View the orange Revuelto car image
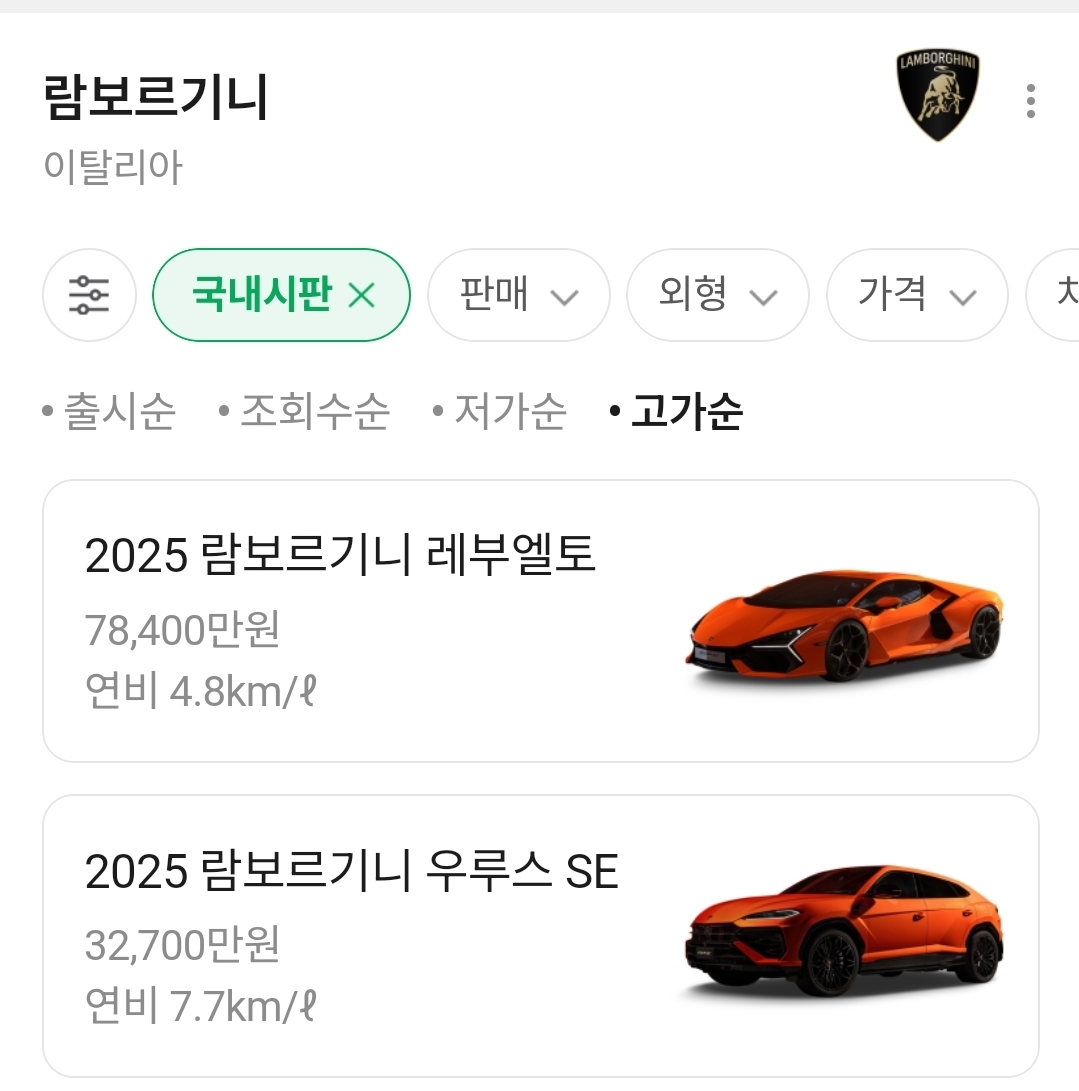 click(845, 627)
